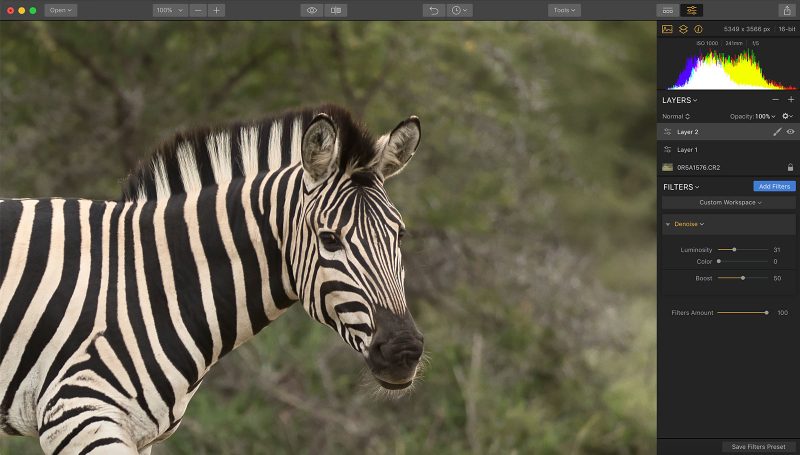Click the ISO 1000 exposure info

[707, 43]
